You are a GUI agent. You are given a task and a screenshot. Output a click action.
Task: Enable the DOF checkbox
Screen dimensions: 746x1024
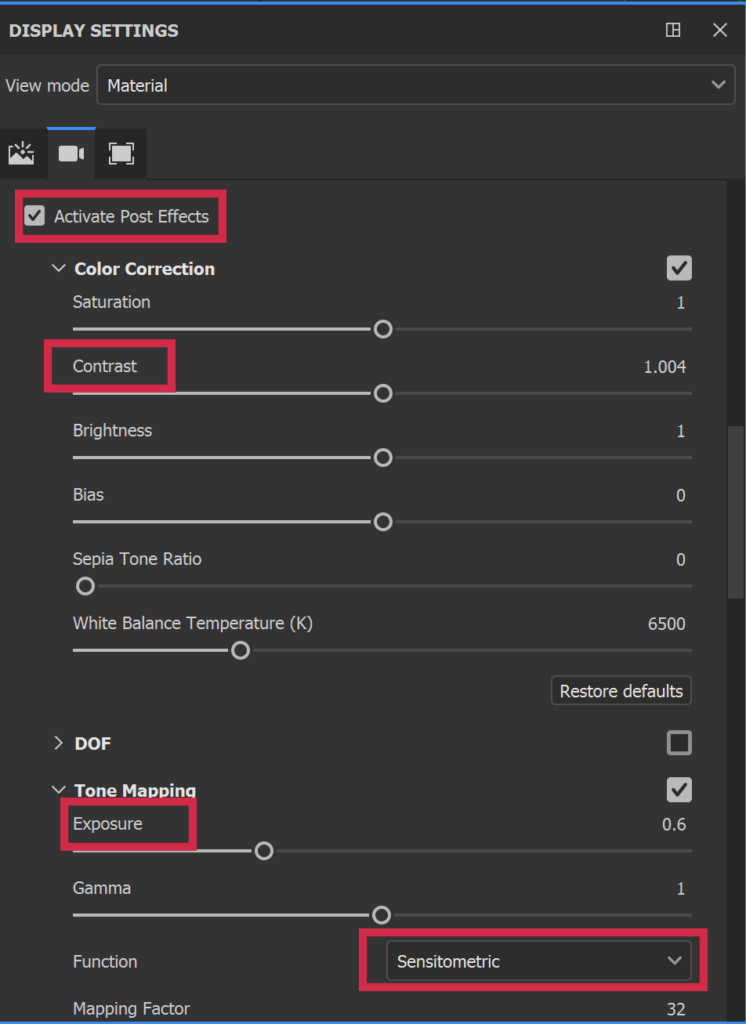click(679, 743)
